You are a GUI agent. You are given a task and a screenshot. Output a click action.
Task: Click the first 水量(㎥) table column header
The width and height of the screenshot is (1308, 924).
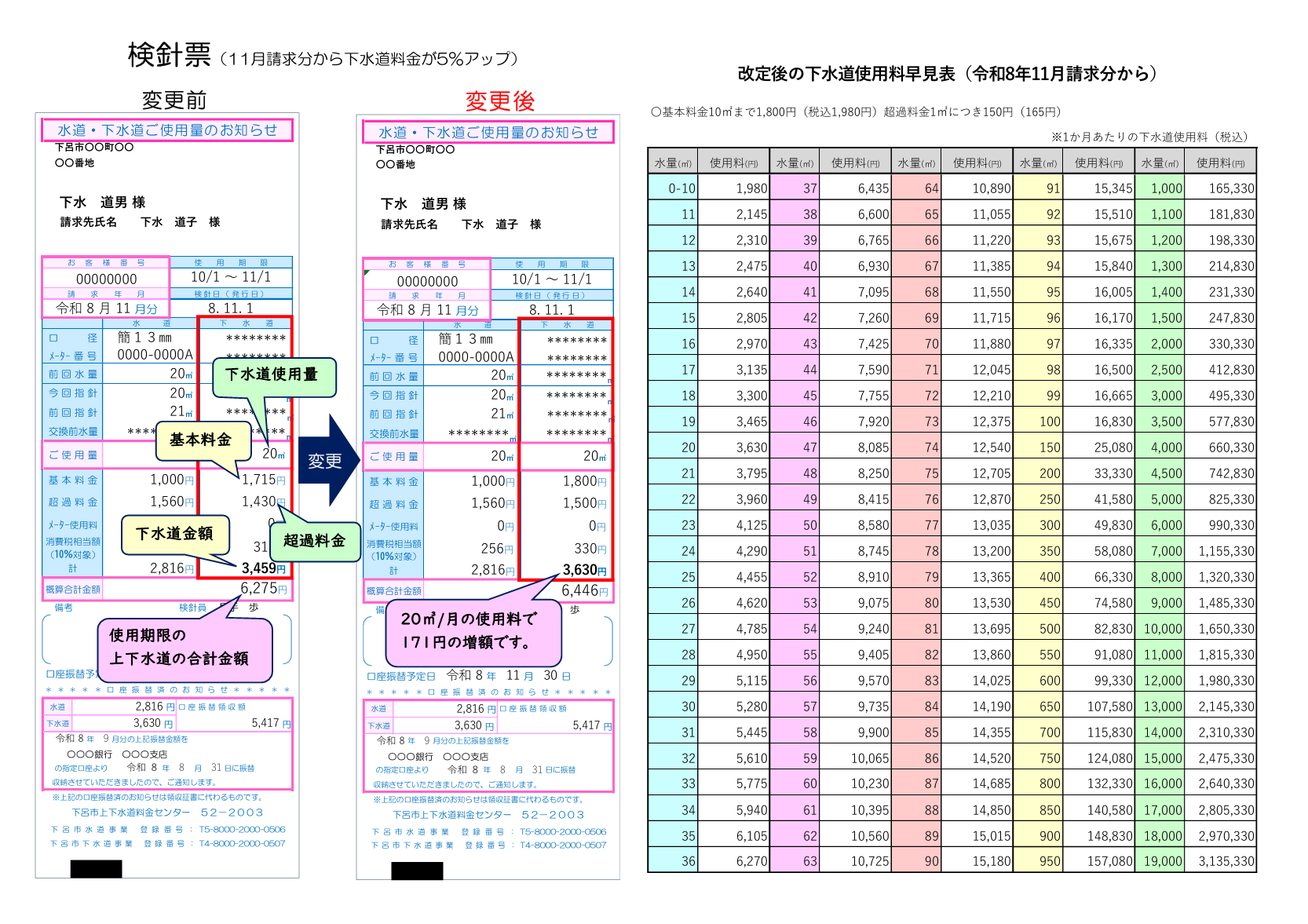tap(673, 163)
